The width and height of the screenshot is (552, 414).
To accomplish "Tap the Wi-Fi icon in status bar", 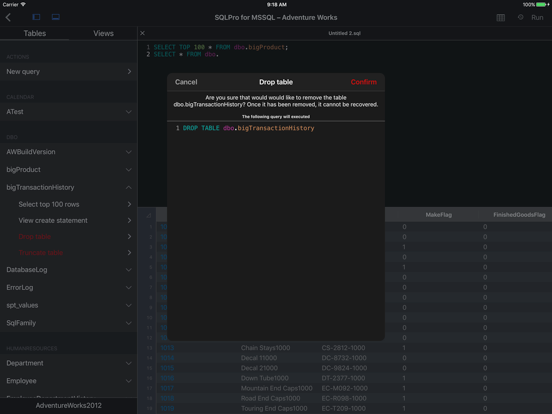I will (x=23, y=4).
